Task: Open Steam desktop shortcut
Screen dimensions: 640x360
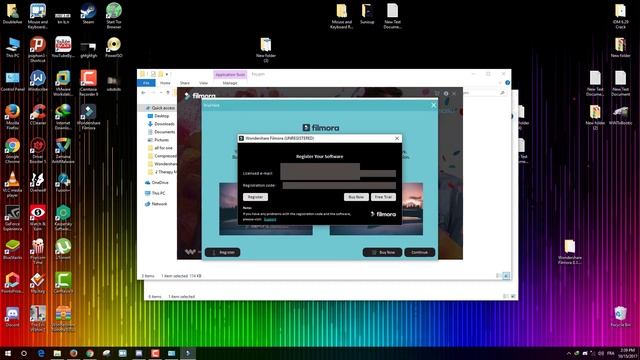Action: pos(88,14)
